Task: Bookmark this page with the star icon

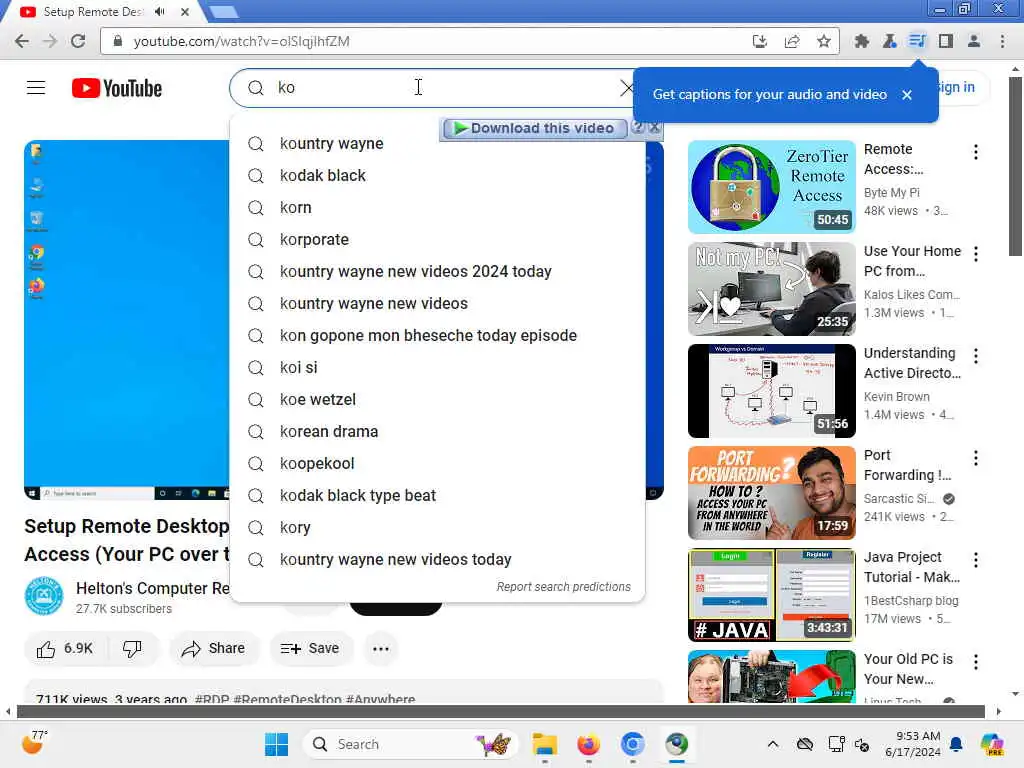Action: pyautogui.click(x=824, y=41)
